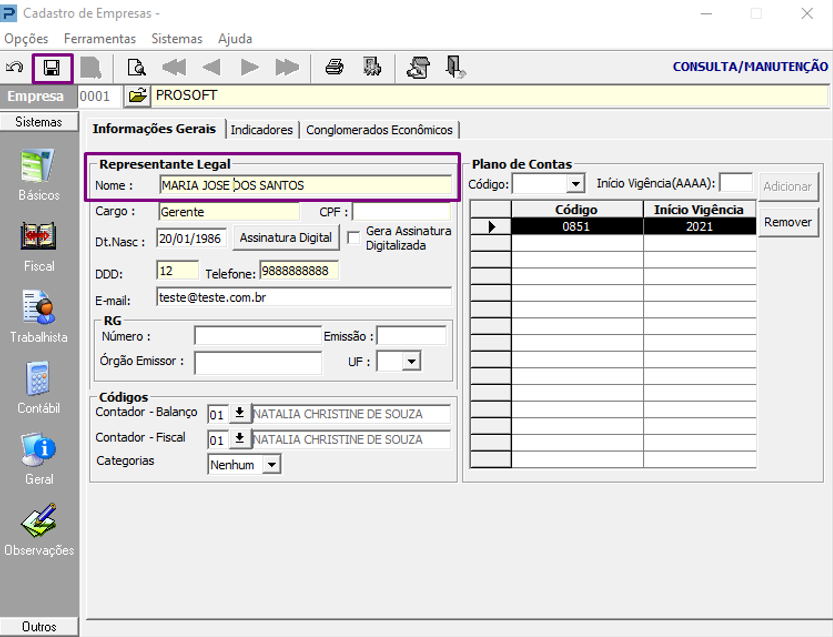Open the Categorias dropdown
Image resolution: width=833 pixels, height=637 pixels.
pyautogui.click(x=272, y=465)
